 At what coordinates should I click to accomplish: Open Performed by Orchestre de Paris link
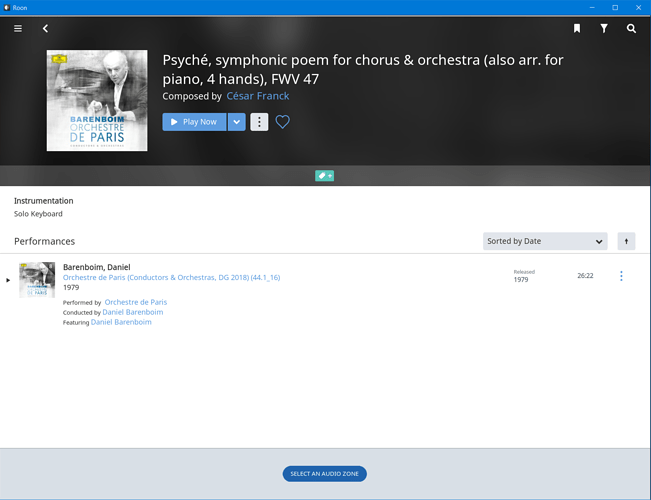pos(136,302)
